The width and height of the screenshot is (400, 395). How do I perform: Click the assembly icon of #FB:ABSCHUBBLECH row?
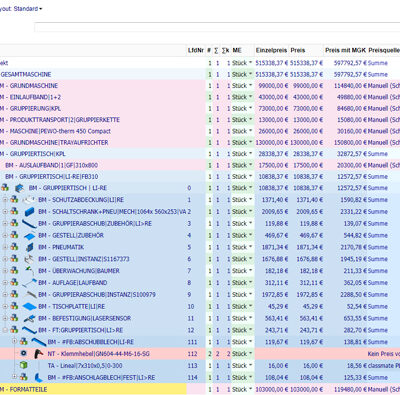click(x=23, y=342)
